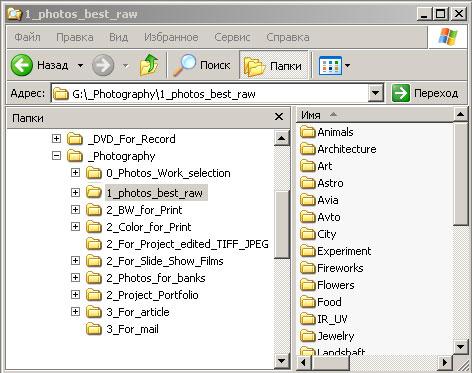Select 2_BW_for_Print folder label

pos(144,210)
